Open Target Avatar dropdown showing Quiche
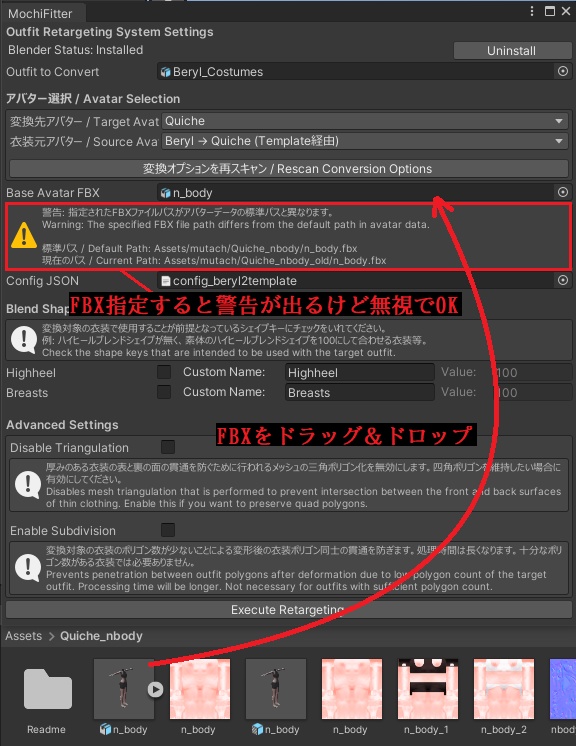Screen dimensions: 576x746 365,121
